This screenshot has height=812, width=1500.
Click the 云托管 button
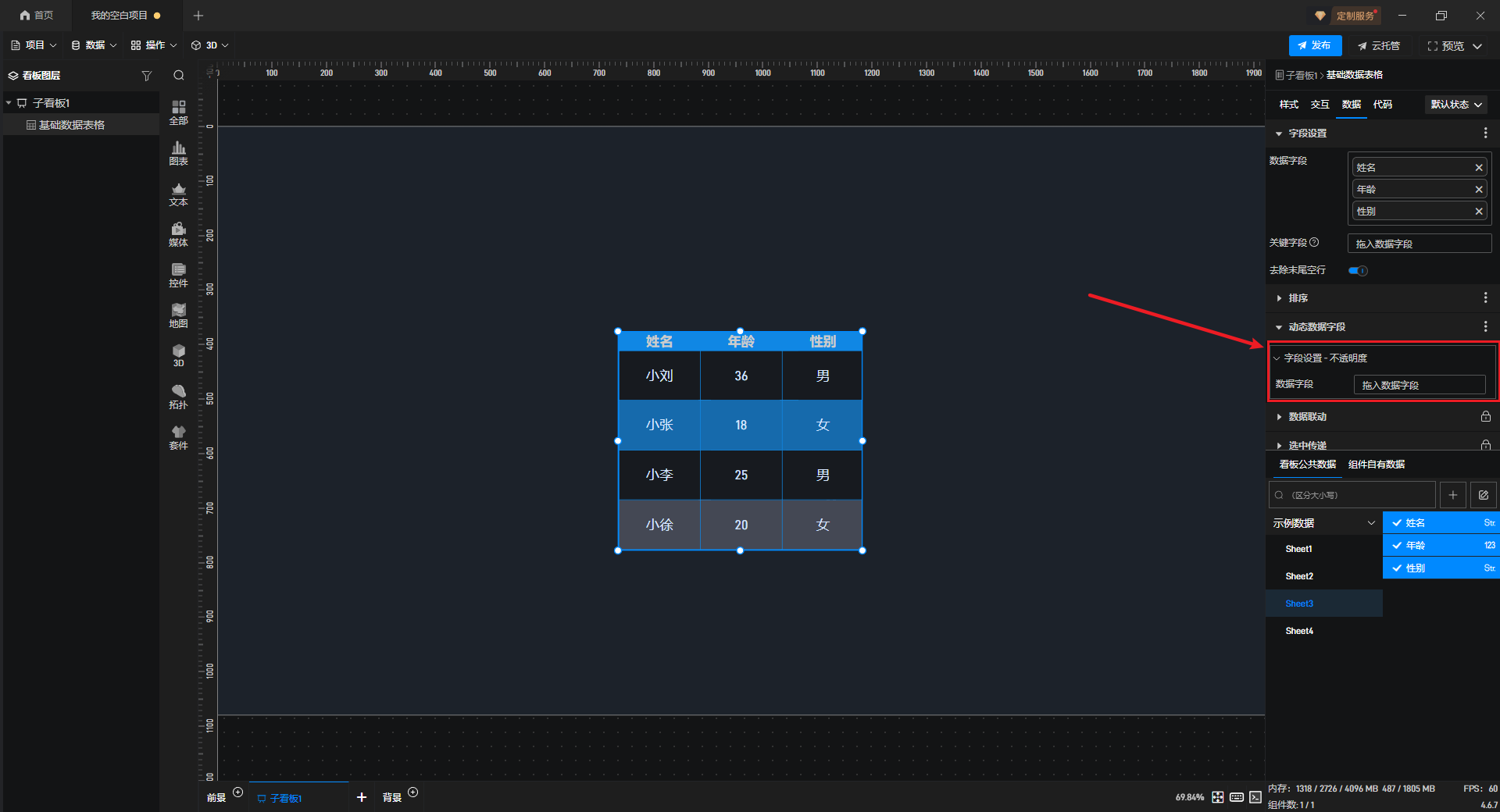(1379, 46)
